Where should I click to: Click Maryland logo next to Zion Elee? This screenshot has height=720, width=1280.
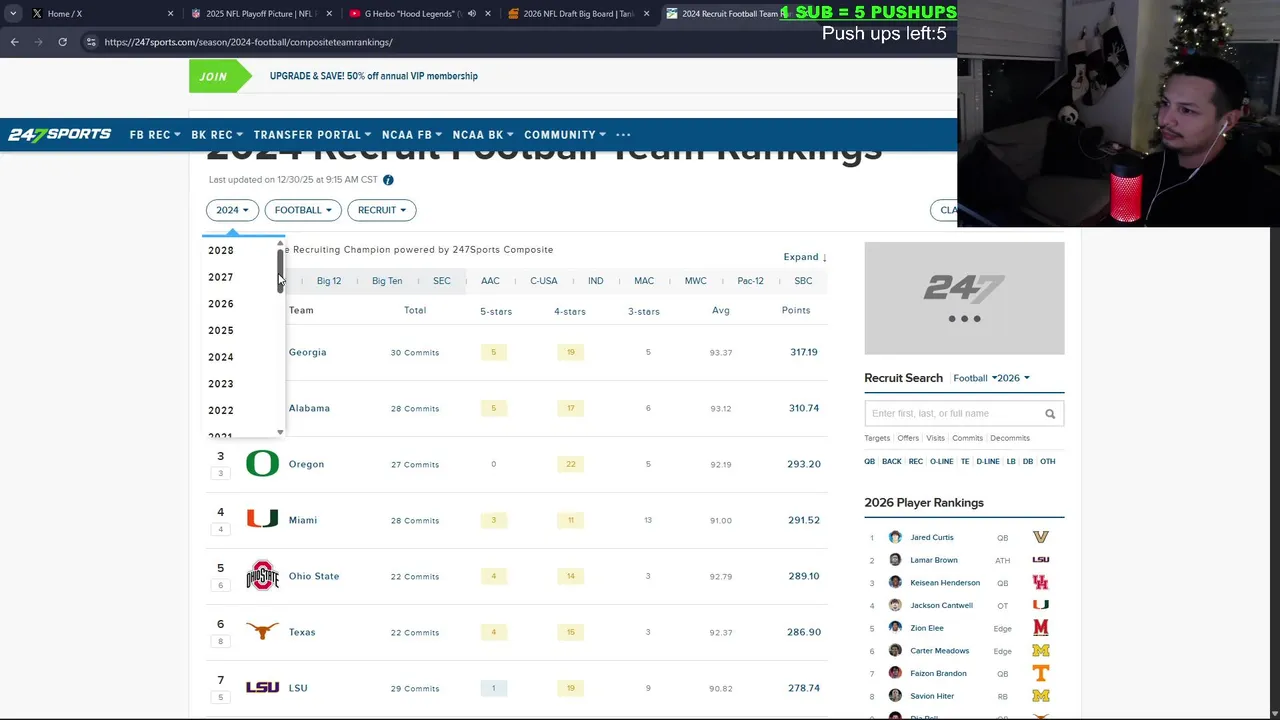(x=1041, y=628)
